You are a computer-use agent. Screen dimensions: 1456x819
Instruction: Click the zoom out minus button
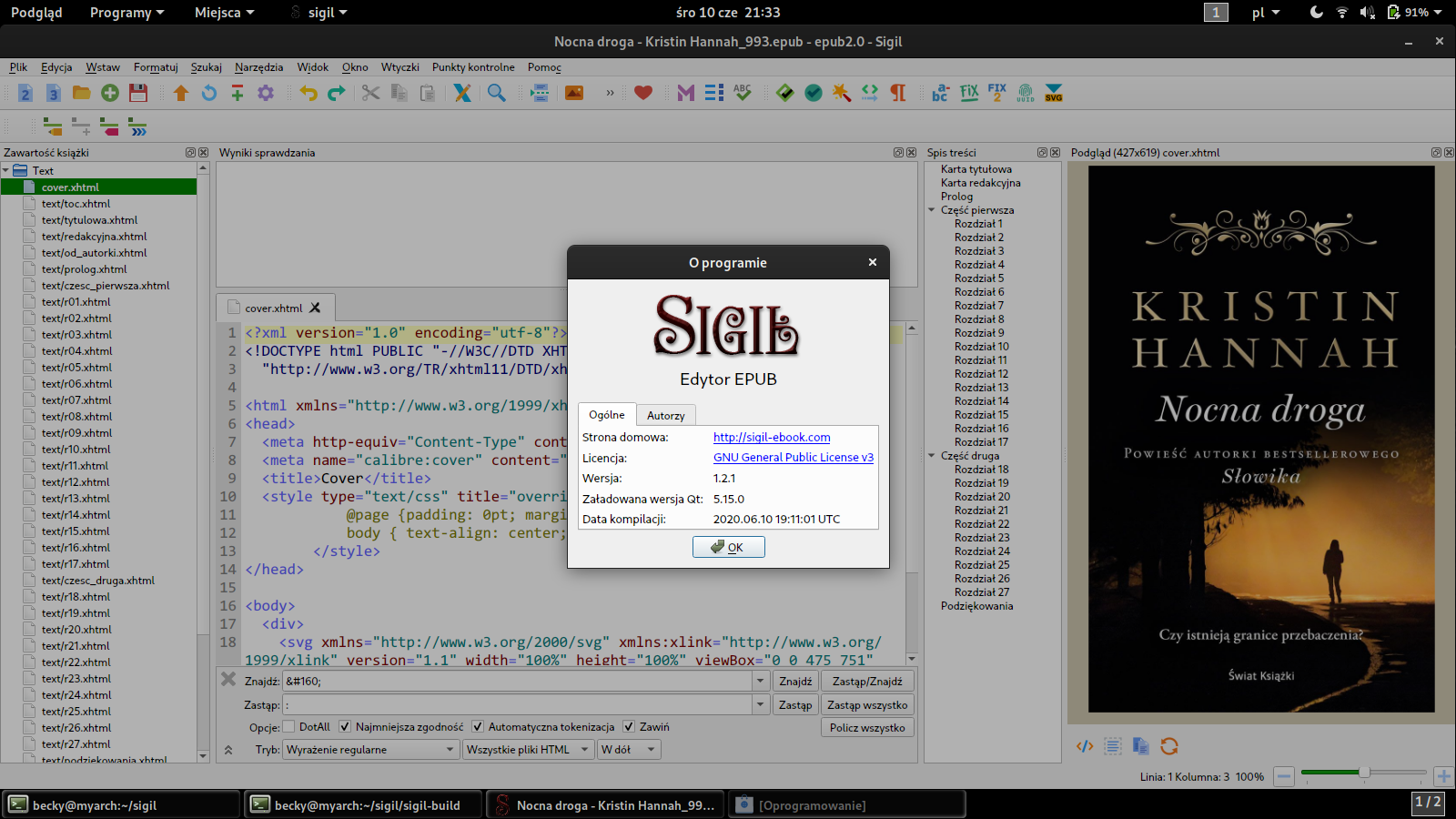(x=1284, y=776)
